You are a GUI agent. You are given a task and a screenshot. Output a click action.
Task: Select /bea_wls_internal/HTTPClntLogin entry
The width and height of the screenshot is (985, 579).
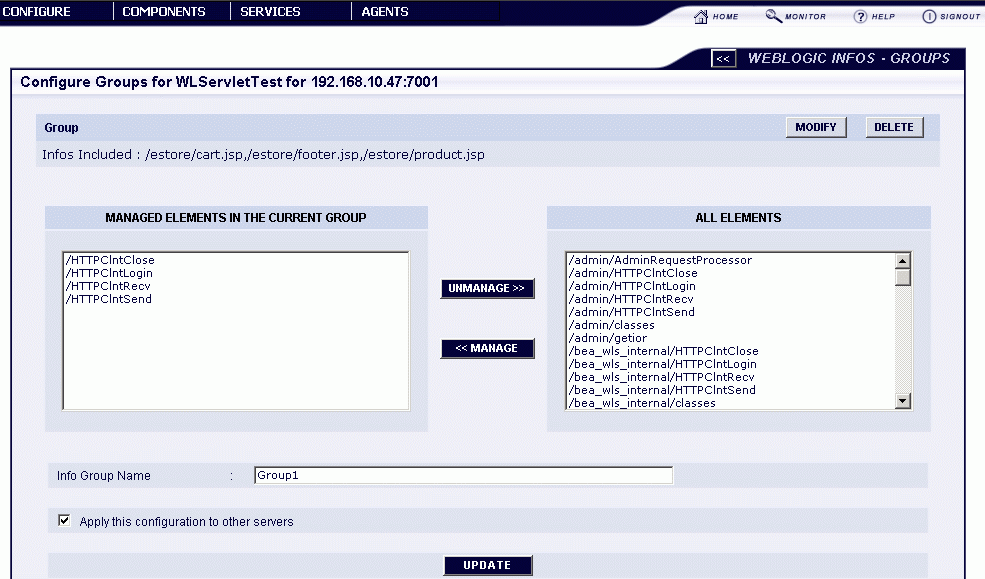pos(662,364)
